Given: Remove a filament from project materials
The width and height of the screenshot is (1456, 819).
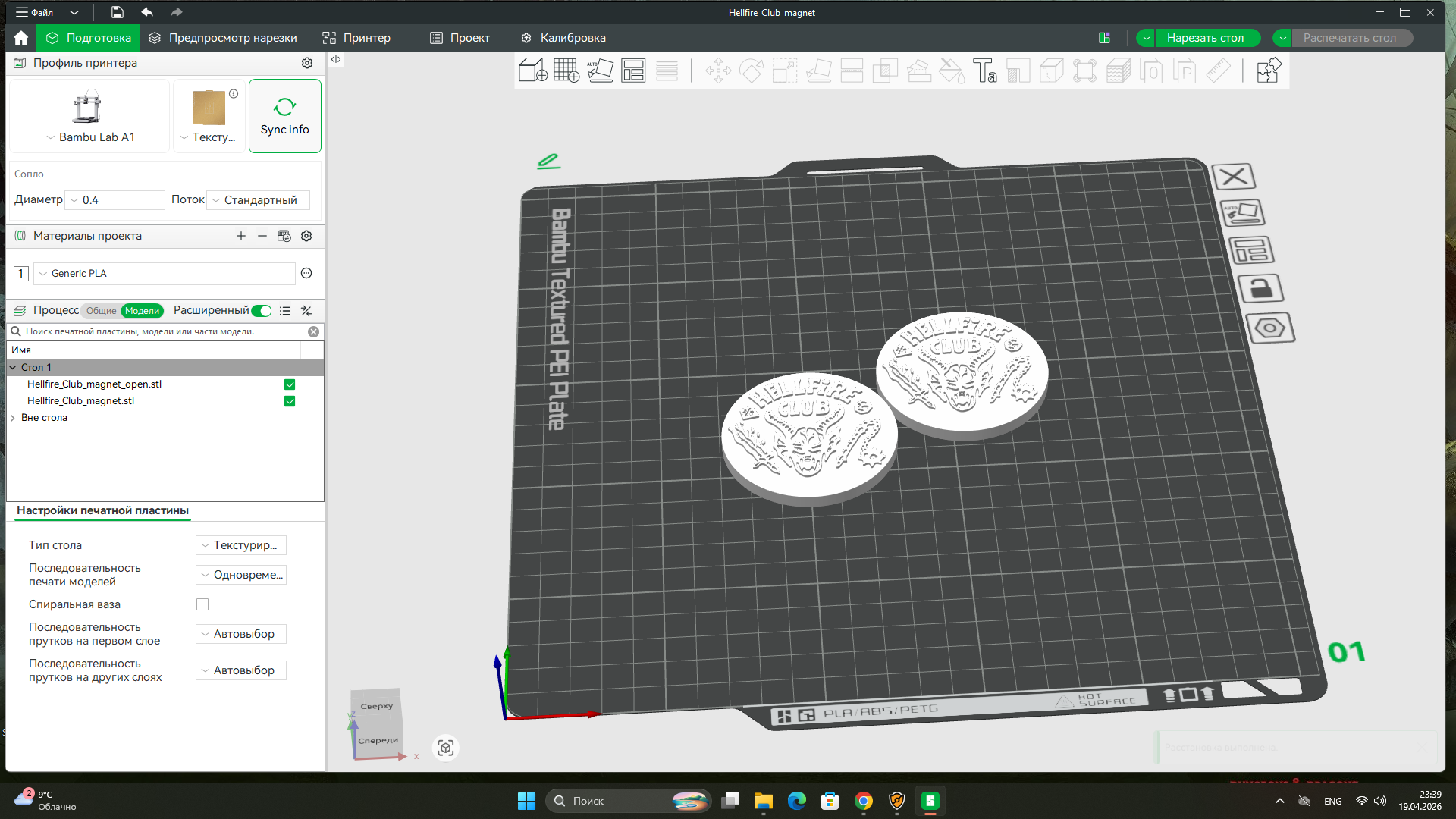Looking at the screenshot, I should tap(262, 236).
